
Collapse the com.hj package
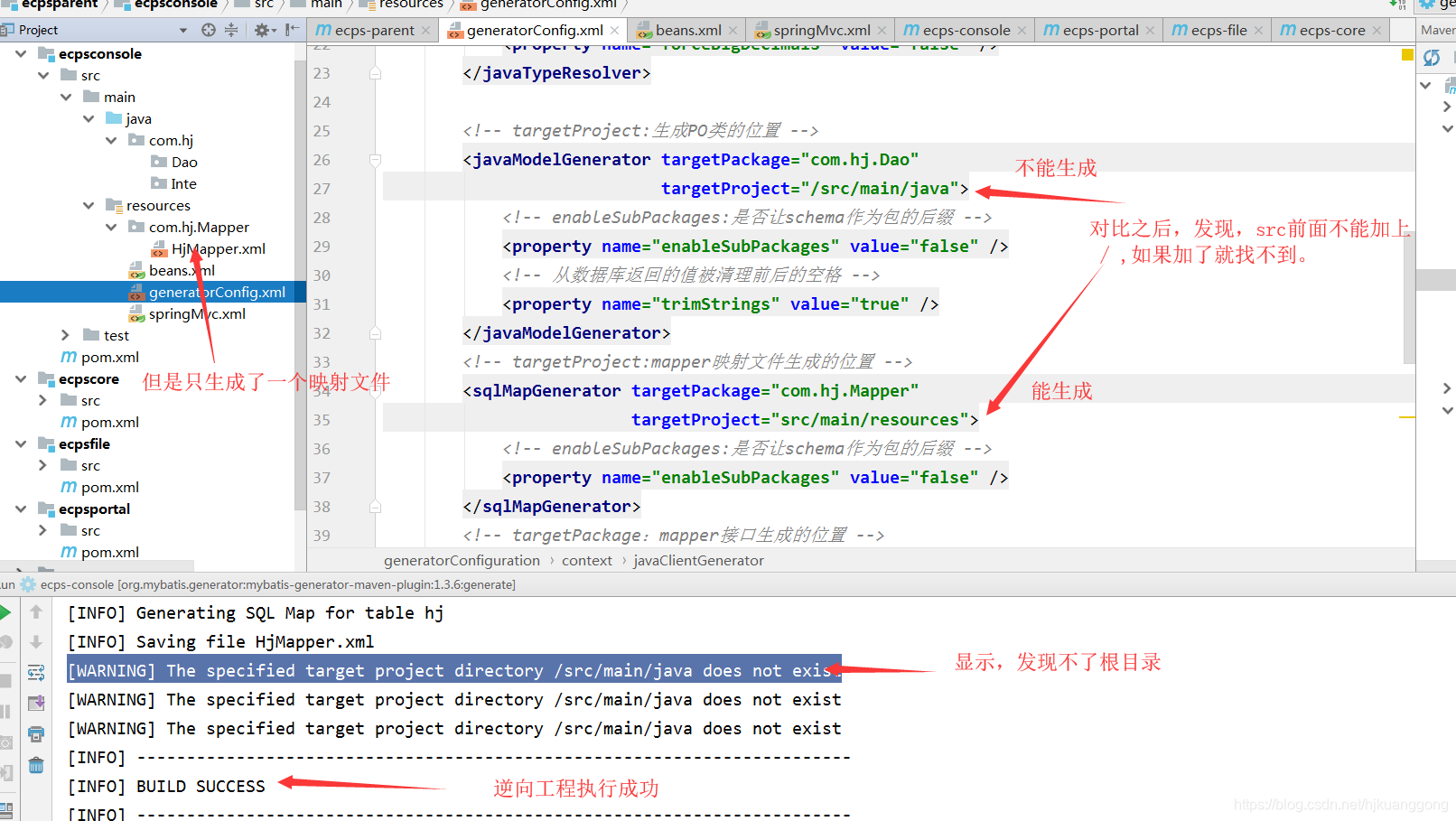pyautogui.click(x=111, y=140)
